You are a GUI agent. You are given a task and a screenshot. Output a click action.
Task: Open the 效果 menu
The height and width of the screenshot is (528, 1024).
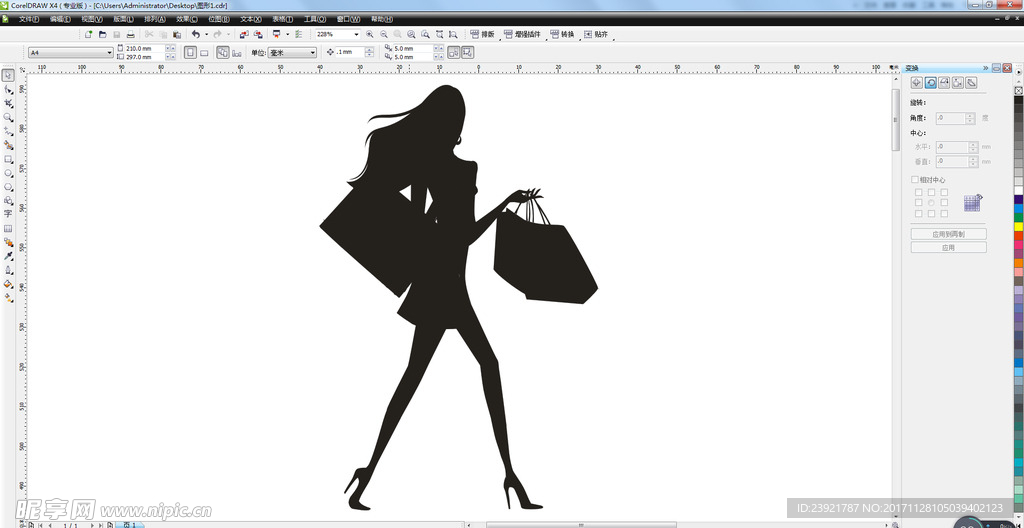[187, 19]
